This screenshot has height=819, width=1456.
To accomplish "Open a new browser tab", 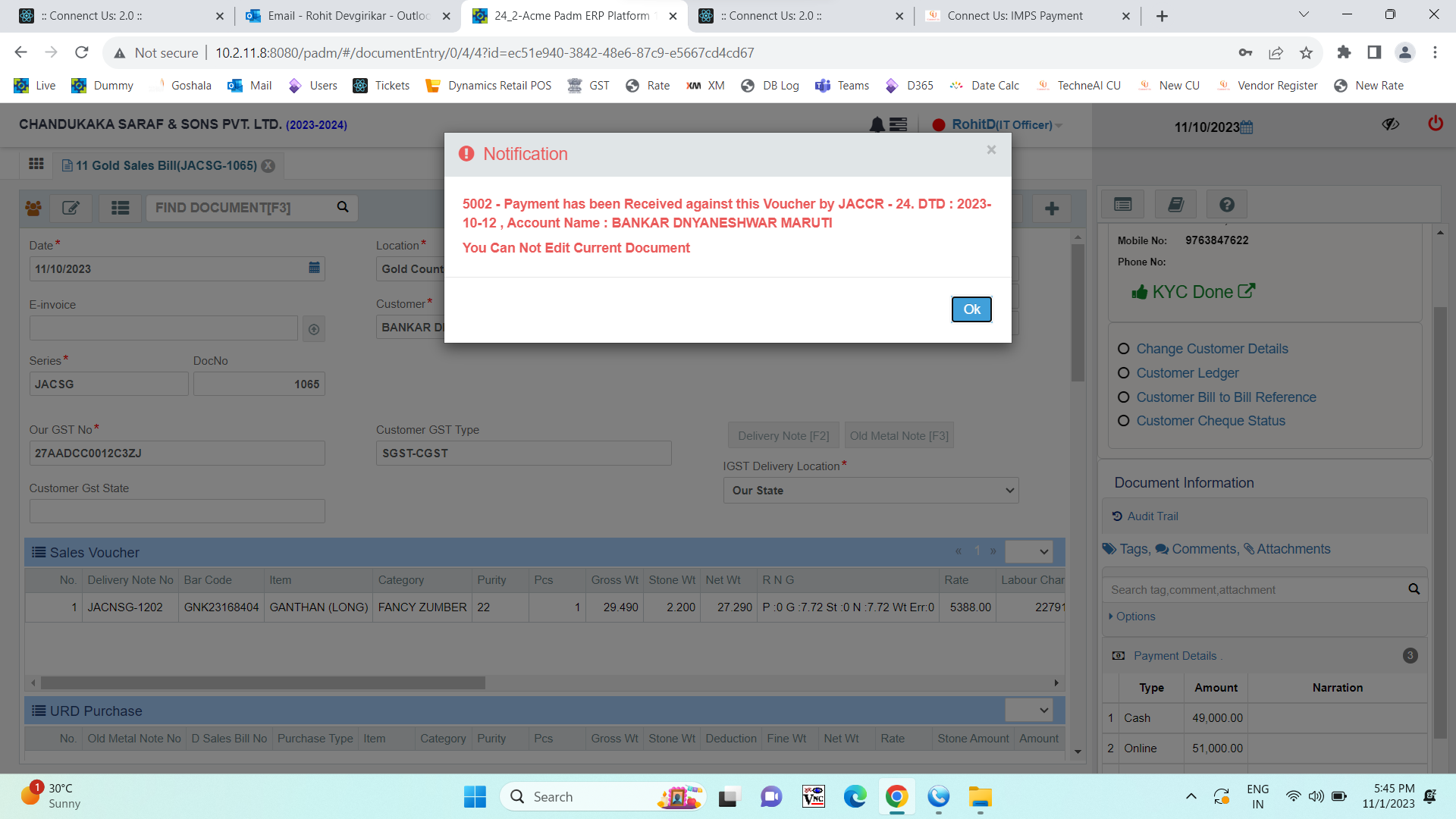I will click(x=1162, y=16).
